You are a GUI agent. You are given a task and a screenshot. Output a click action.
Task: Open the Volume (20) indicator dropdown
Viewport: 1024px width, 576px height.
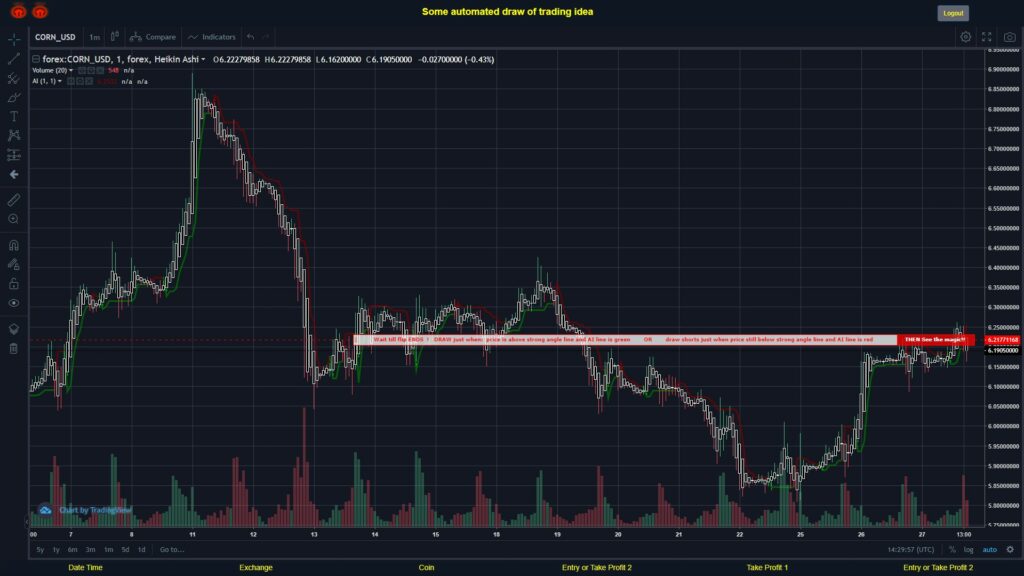[x=71, y=71]
